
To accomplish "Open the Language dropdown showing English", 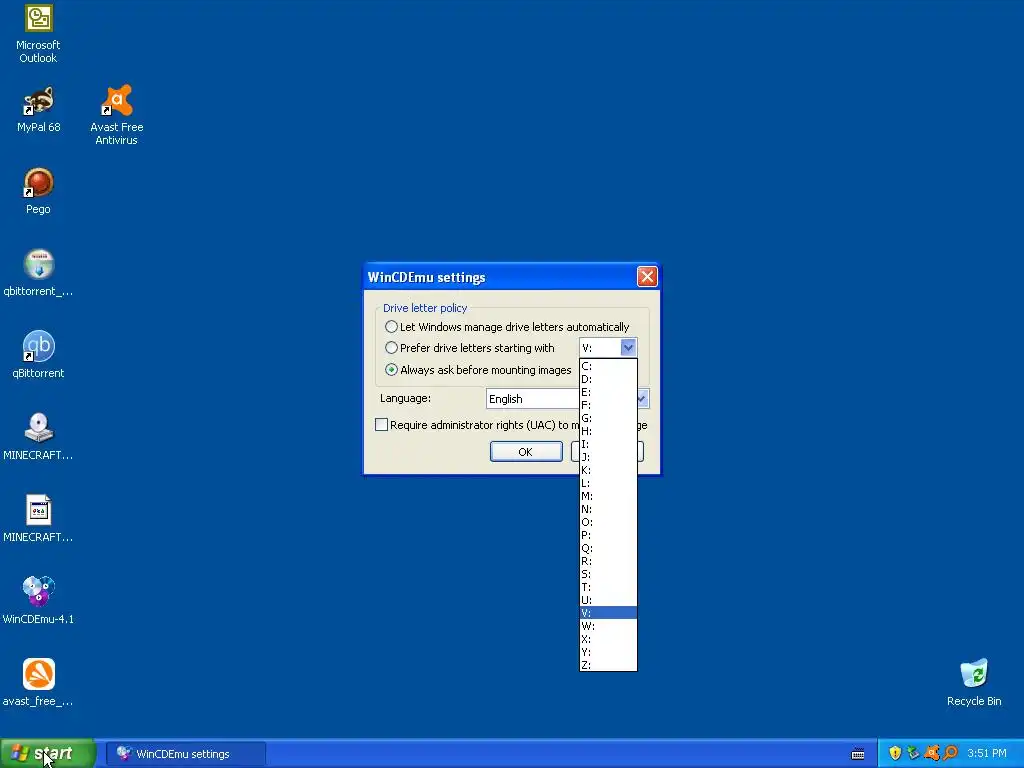I will click(568, 398).
